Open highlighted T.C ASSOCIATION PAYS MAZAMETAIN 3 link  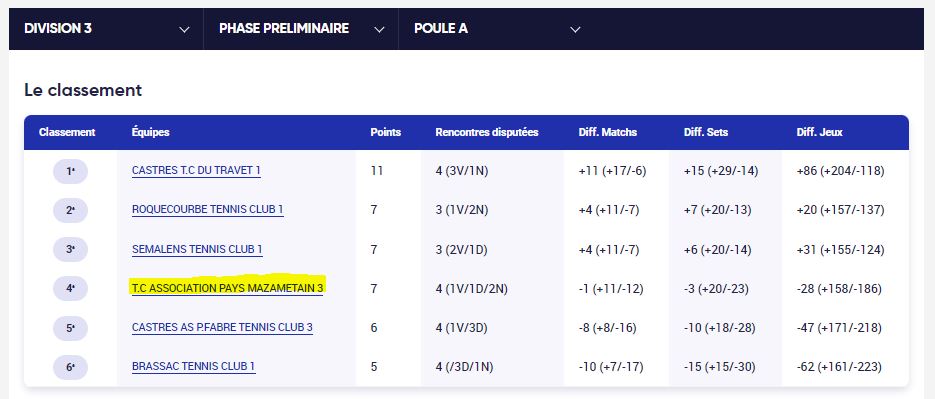pyautogui.click(x=228, y=289)
